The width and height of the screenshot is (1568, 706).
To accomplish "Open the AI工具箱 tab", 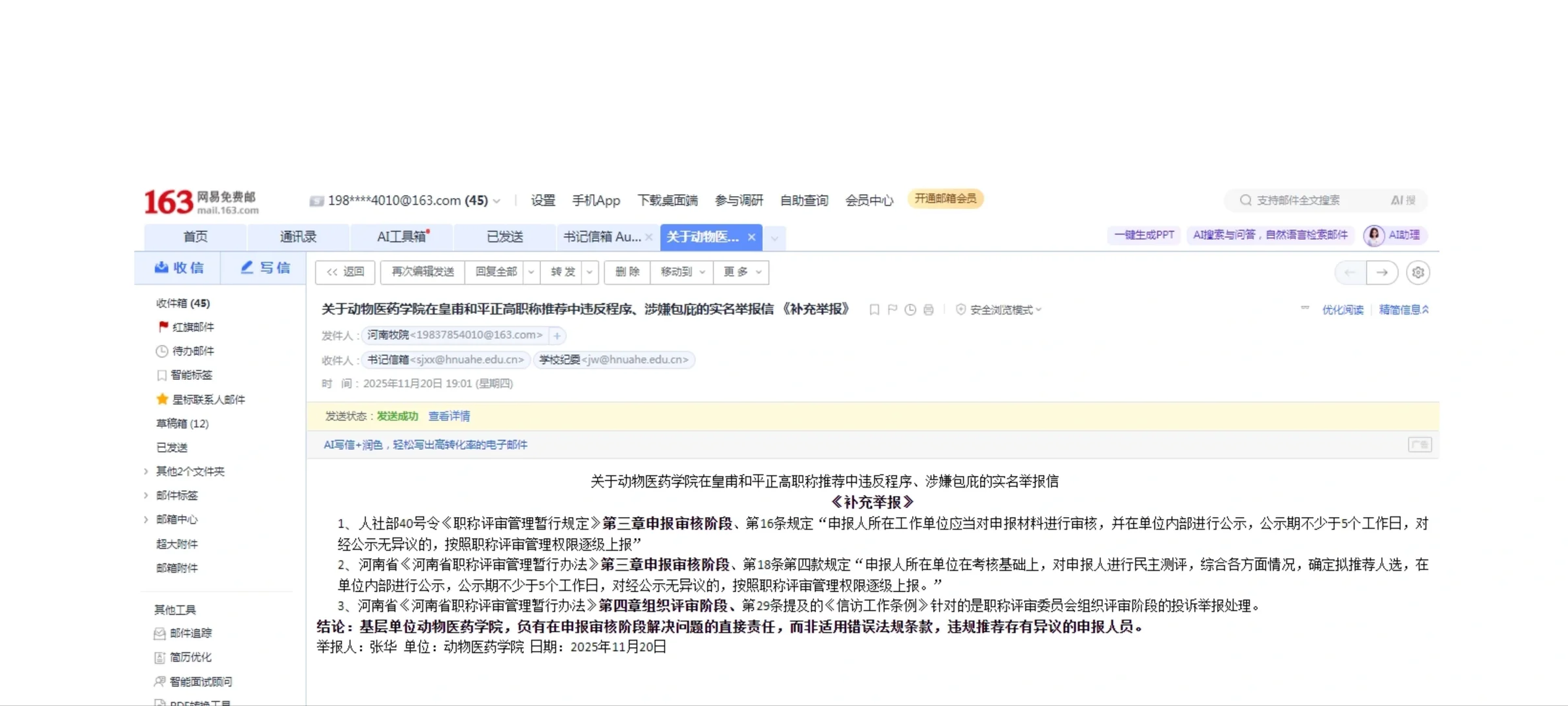I will 400,237.
